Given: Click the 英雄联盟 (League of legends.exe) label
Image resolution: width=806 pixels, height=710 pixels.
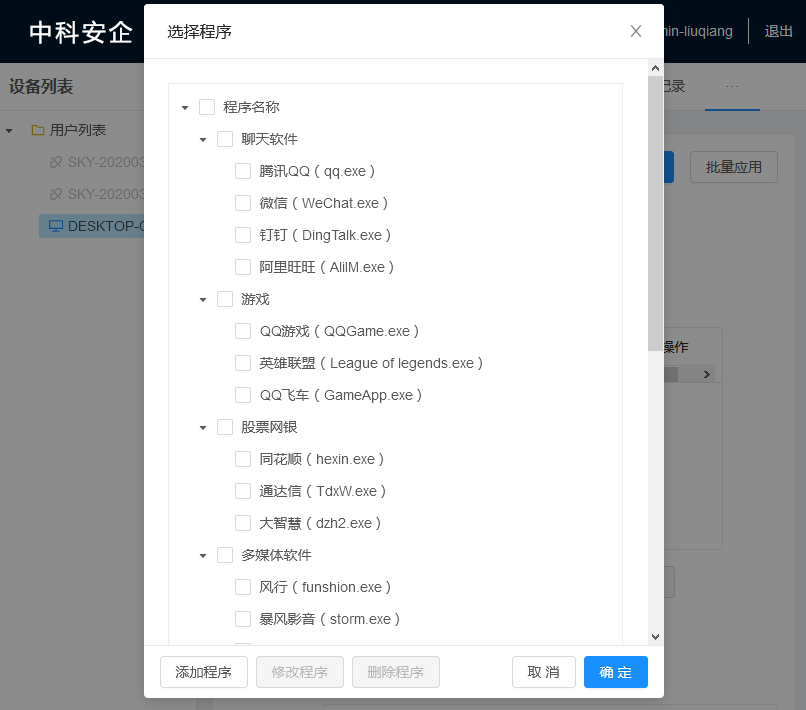Looking at the screenshot, I should click(x=371, y=363).
